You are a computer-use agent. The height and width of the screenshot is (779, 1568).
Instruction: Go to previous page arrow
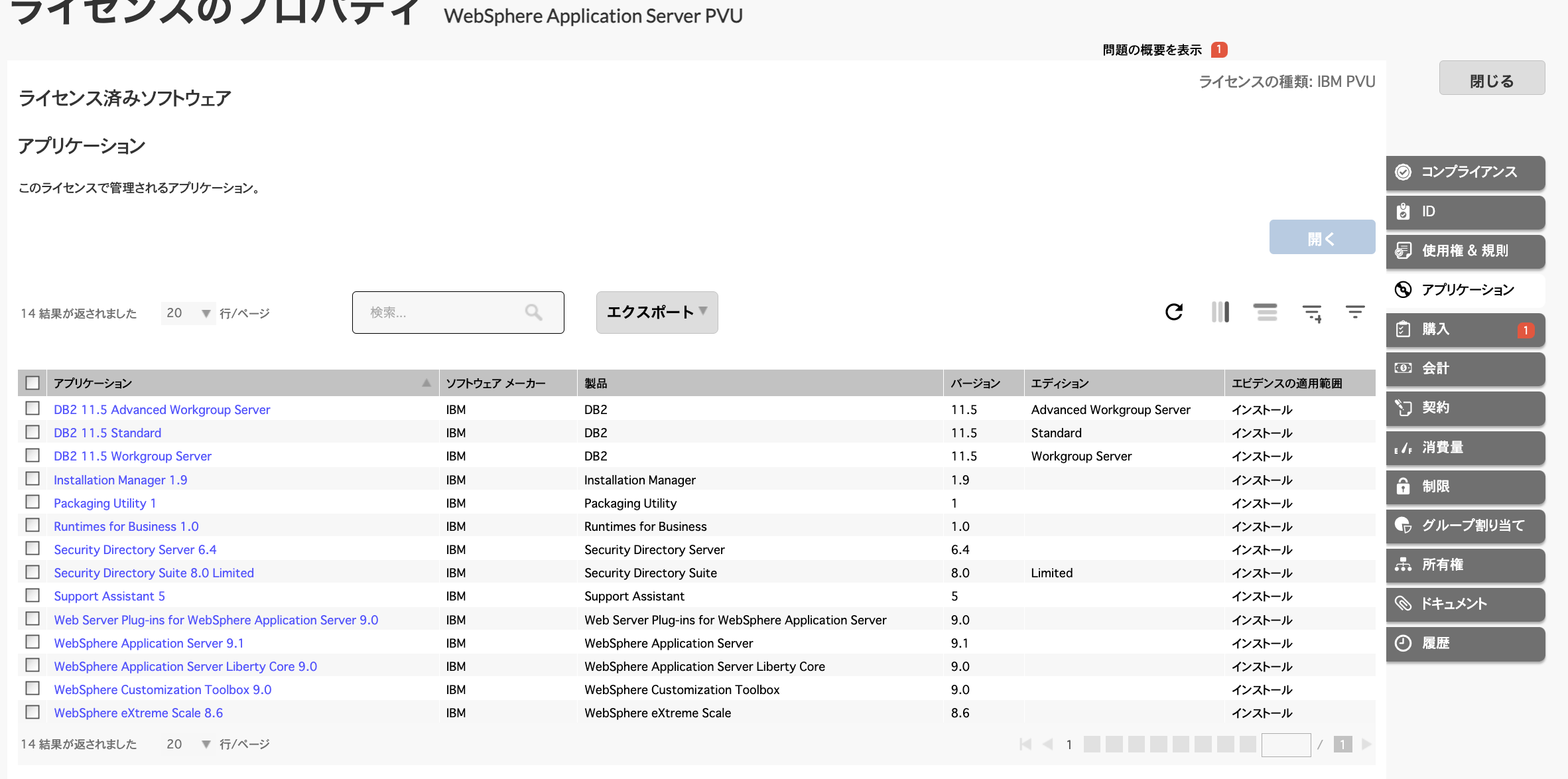[1048, 744]
